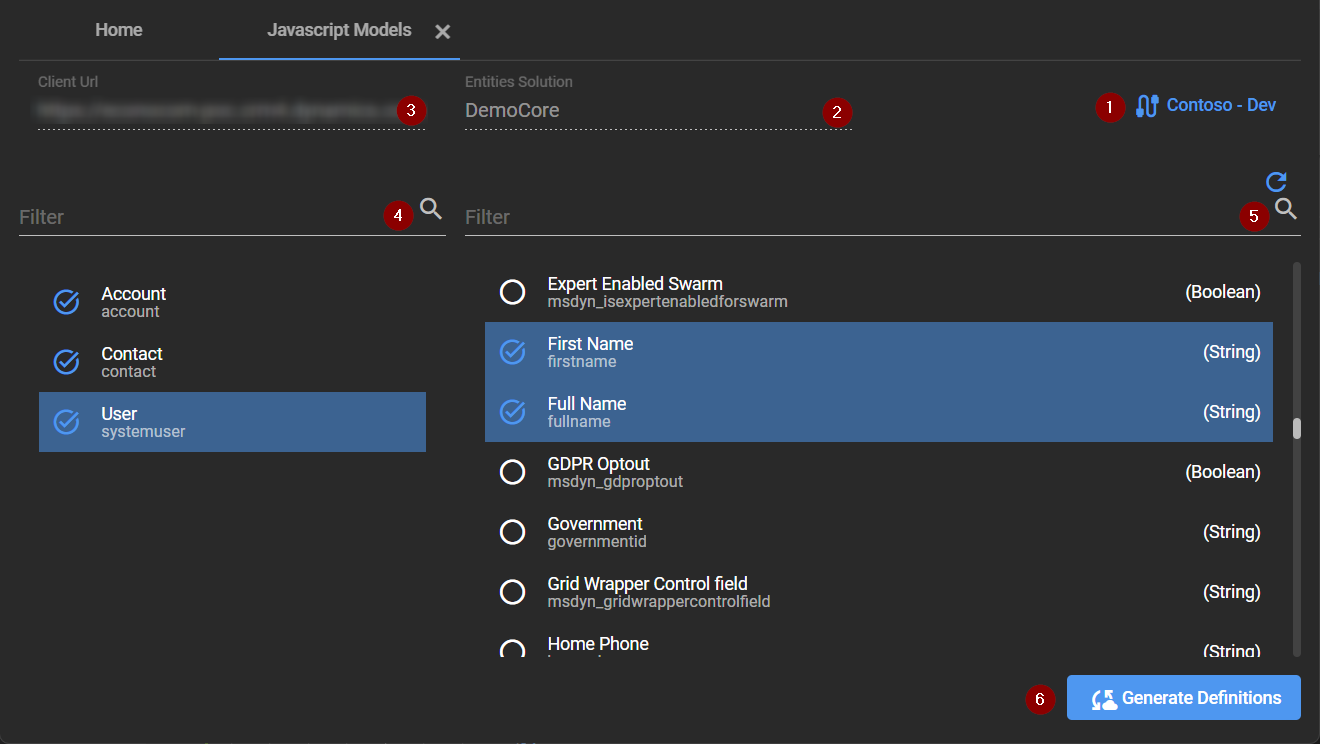Select the Expert Enabled Swarm radio button
The image size is (1320, 744).
pyautogui.click(x=512, y=292)
